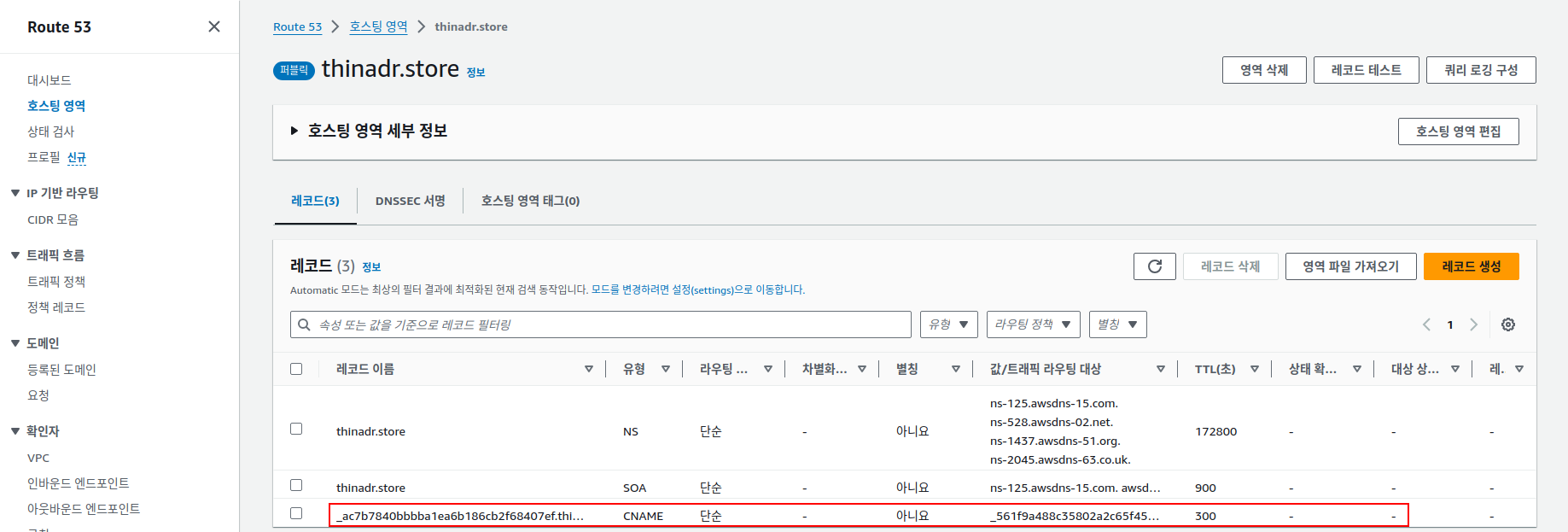Image resolution: width=1568 pixels, height=532 pixels.
Task: Open 상태 검사 in the sidebar
Action: click(51, 132)
